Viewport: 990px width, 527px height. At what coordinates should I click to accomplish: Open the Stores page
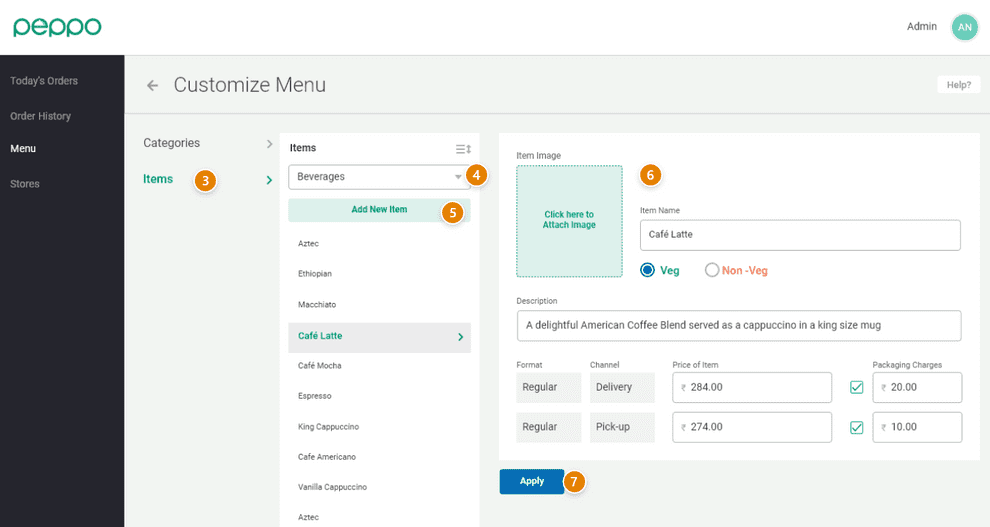25,184
